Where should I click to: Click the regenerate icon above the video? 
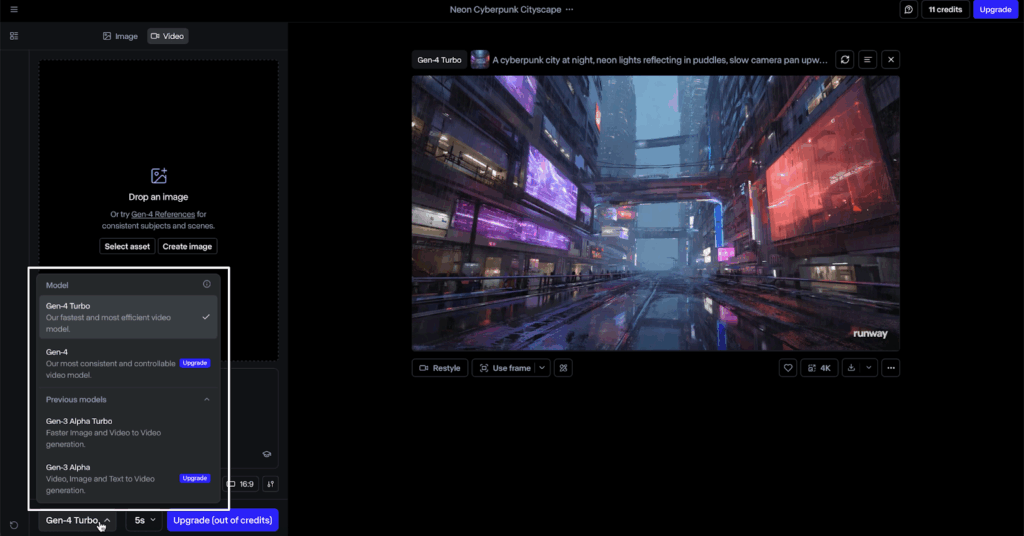pyautogui.click(x=845, y=60)
